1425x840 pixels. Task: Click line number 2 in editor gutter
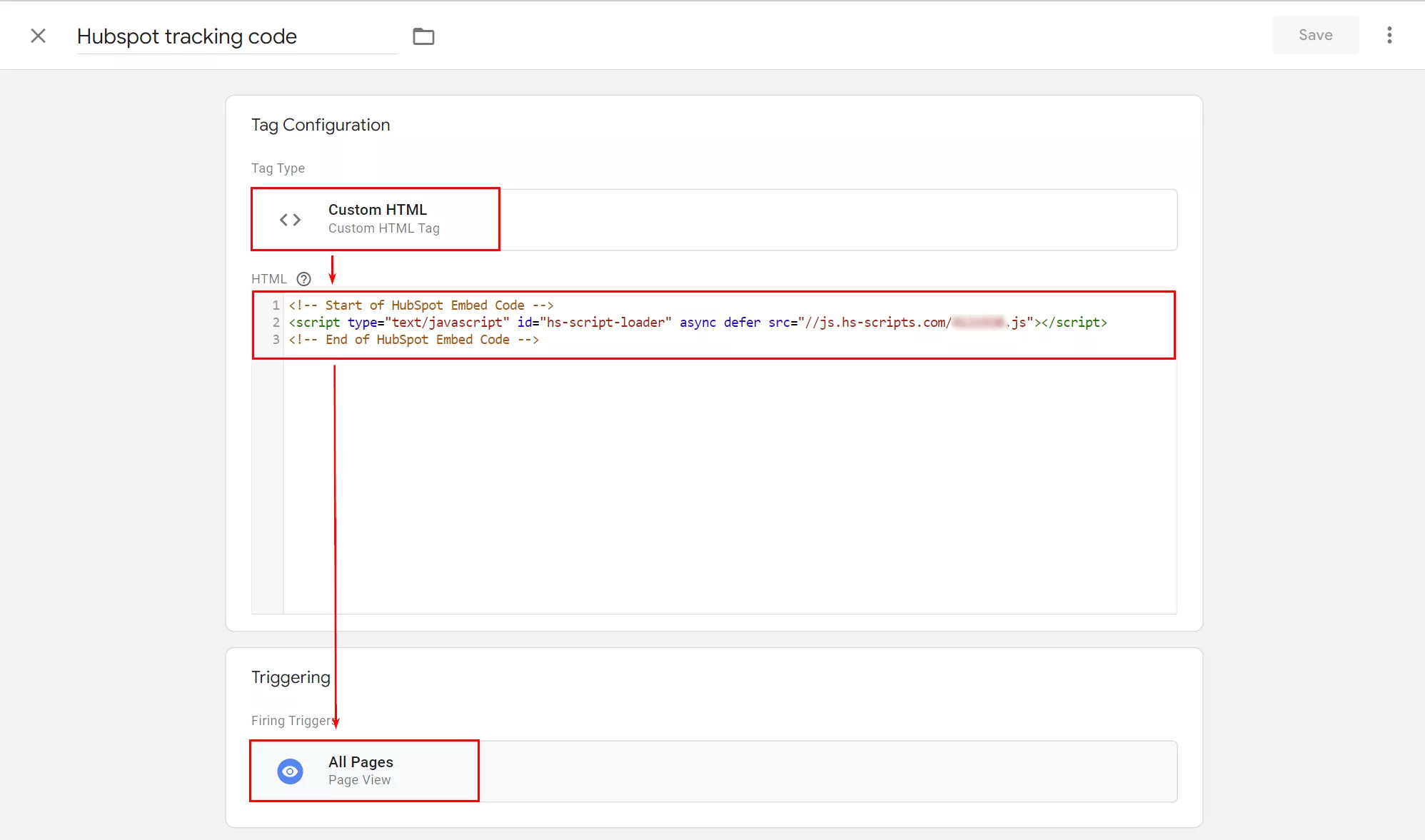tap(276, 323)
